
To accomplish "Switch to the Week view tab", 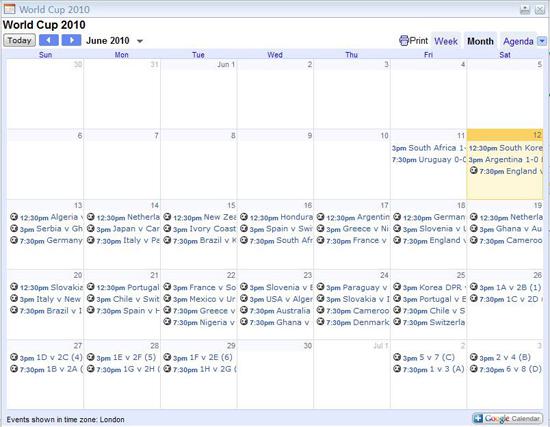I will (446, 41).
